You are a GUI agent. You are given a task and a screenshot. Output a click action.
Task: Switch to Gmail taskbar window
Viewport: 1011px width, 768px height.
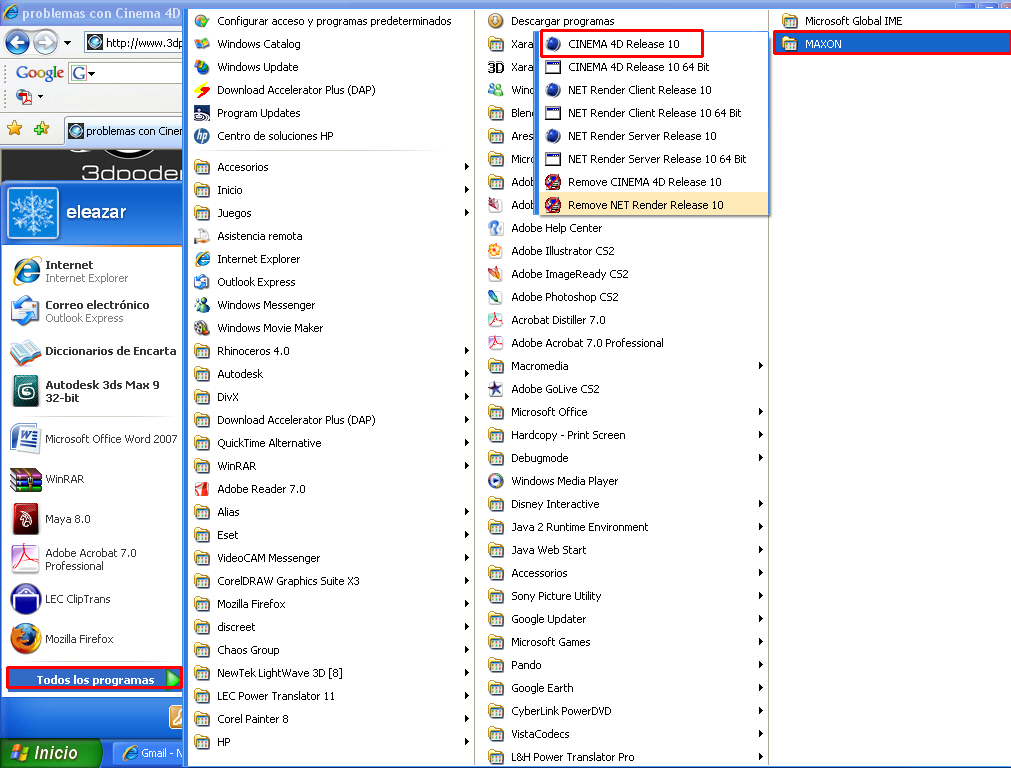point(150,753)
